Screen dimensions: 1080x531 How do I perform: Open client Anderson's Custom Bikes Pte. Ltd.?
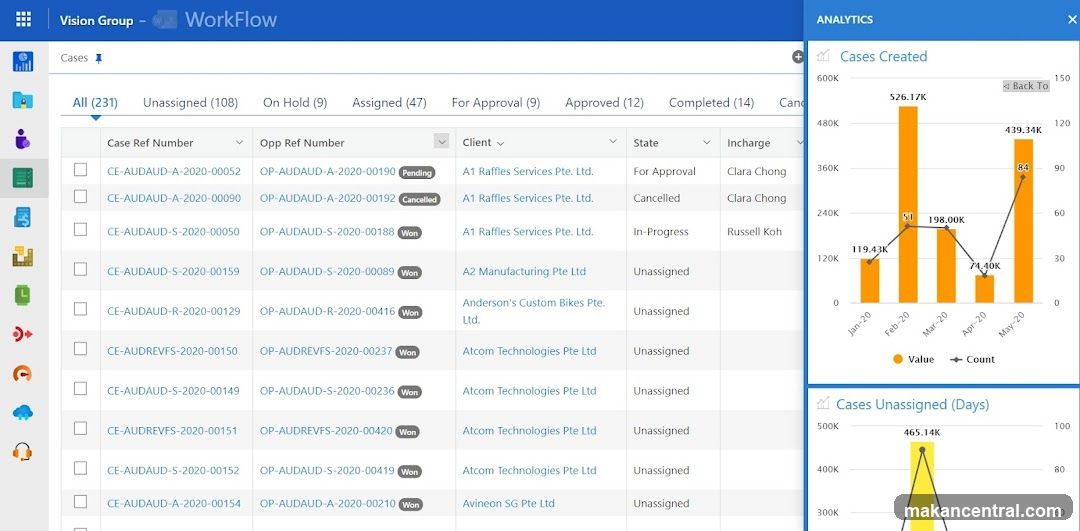point(534,311)
